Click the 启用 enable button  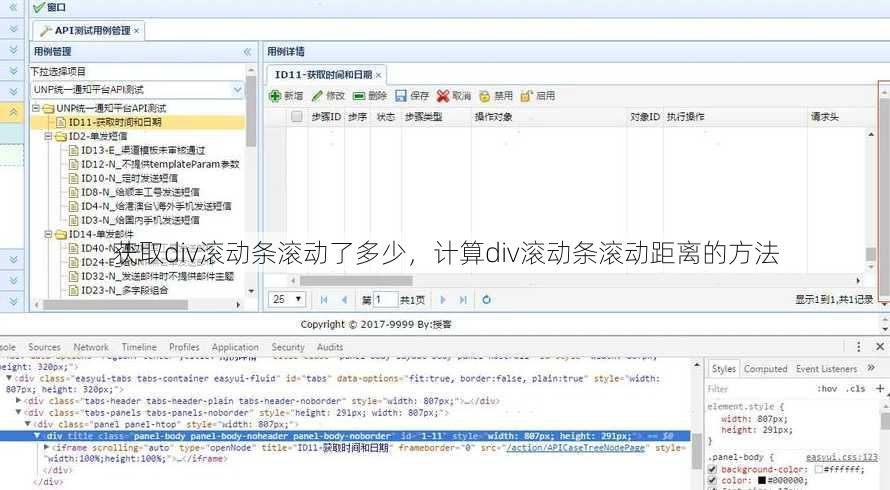coord(538,96)
